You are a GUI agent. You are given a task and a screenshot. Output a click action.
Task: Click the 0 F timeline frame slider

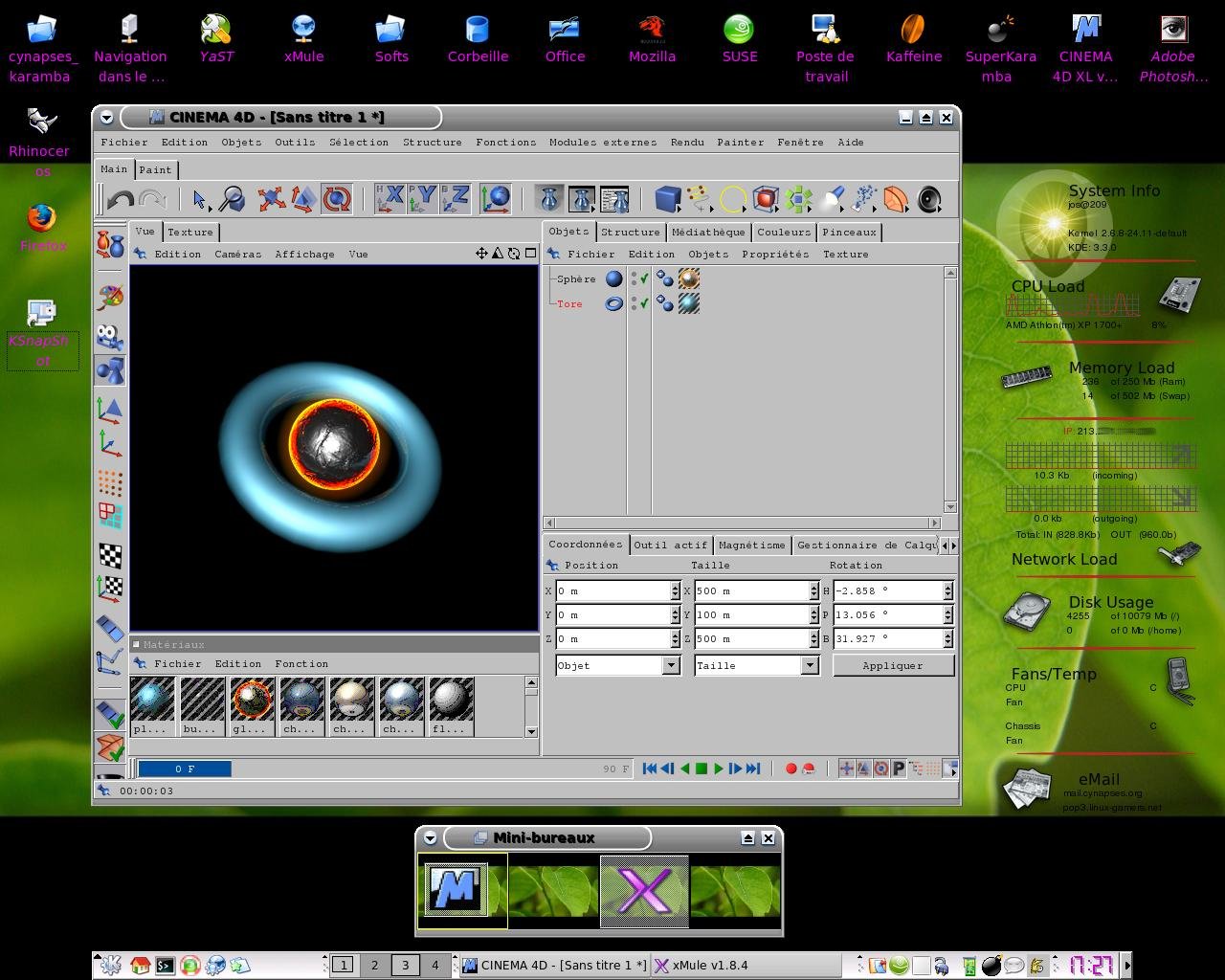pos(185,768)
